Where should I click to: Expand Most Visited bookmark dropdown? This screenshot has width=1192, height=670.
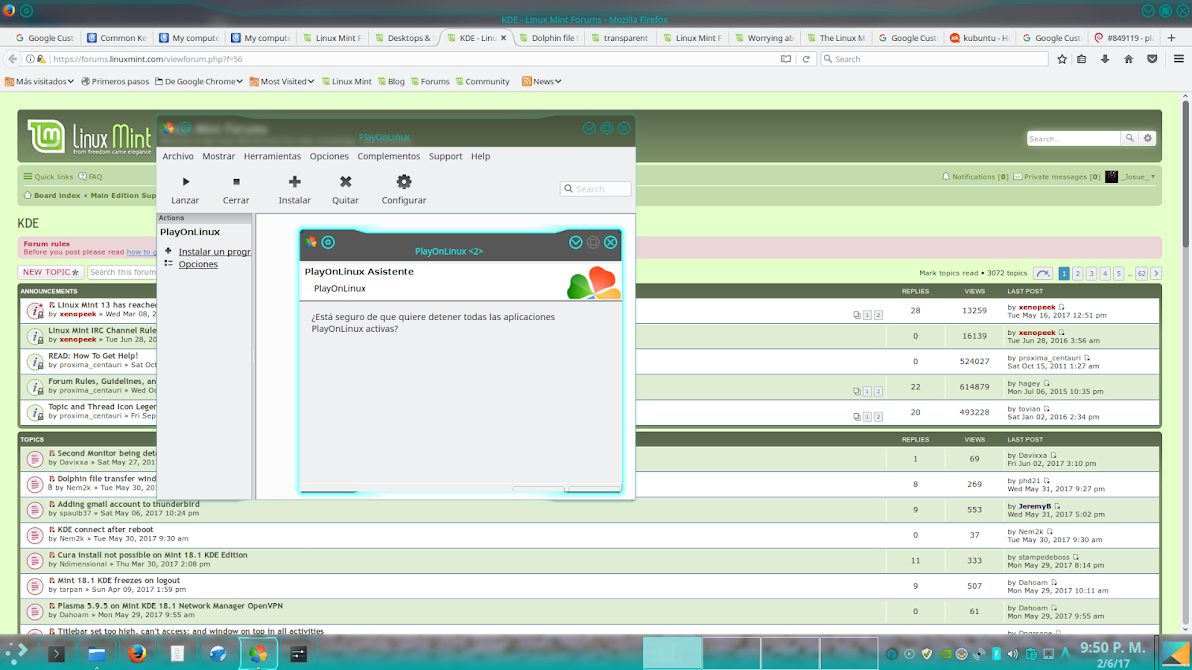click(282, 81)
